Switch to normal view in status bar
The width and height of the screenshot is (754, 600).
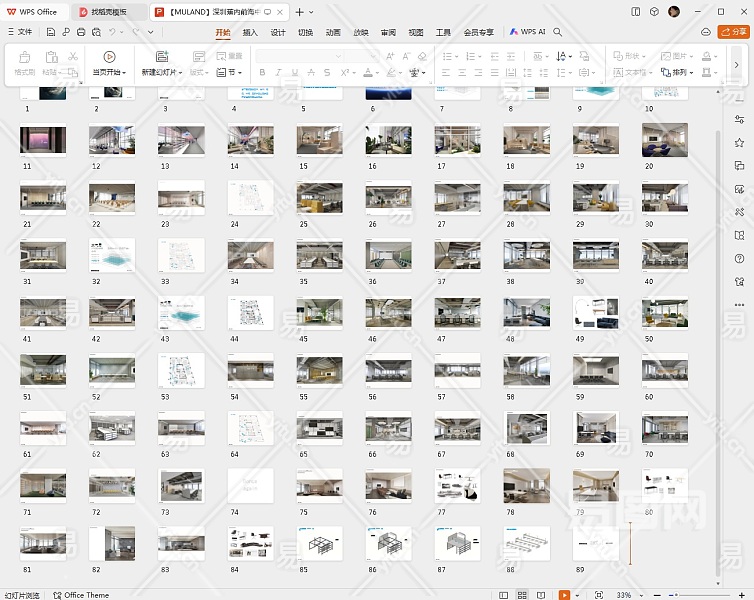coord(504,595)
